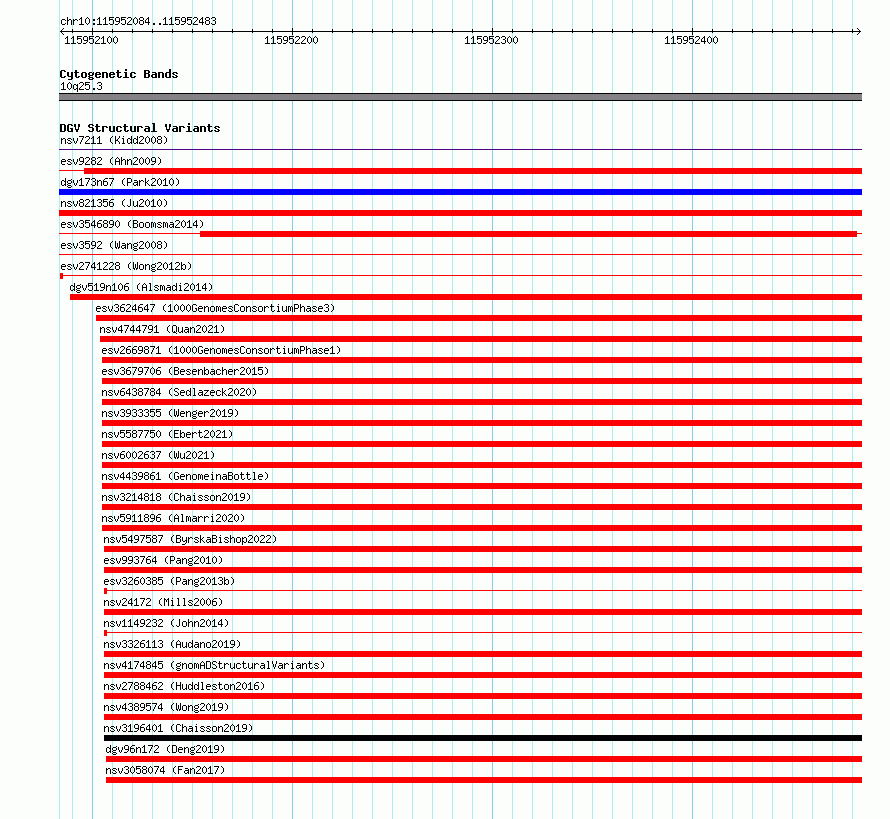Screen dimensions: 890x819
Task: Open the Cytogenetic Bands track title
Action: pos(119,74)
